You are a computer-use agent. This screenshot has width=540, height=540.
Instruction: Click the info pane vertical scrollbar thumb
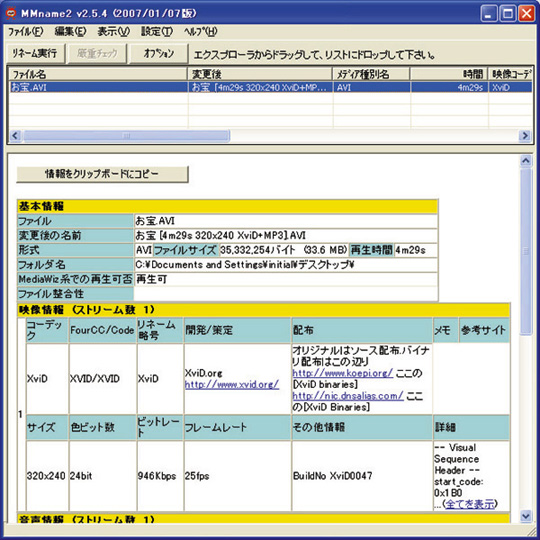(526, 251)
